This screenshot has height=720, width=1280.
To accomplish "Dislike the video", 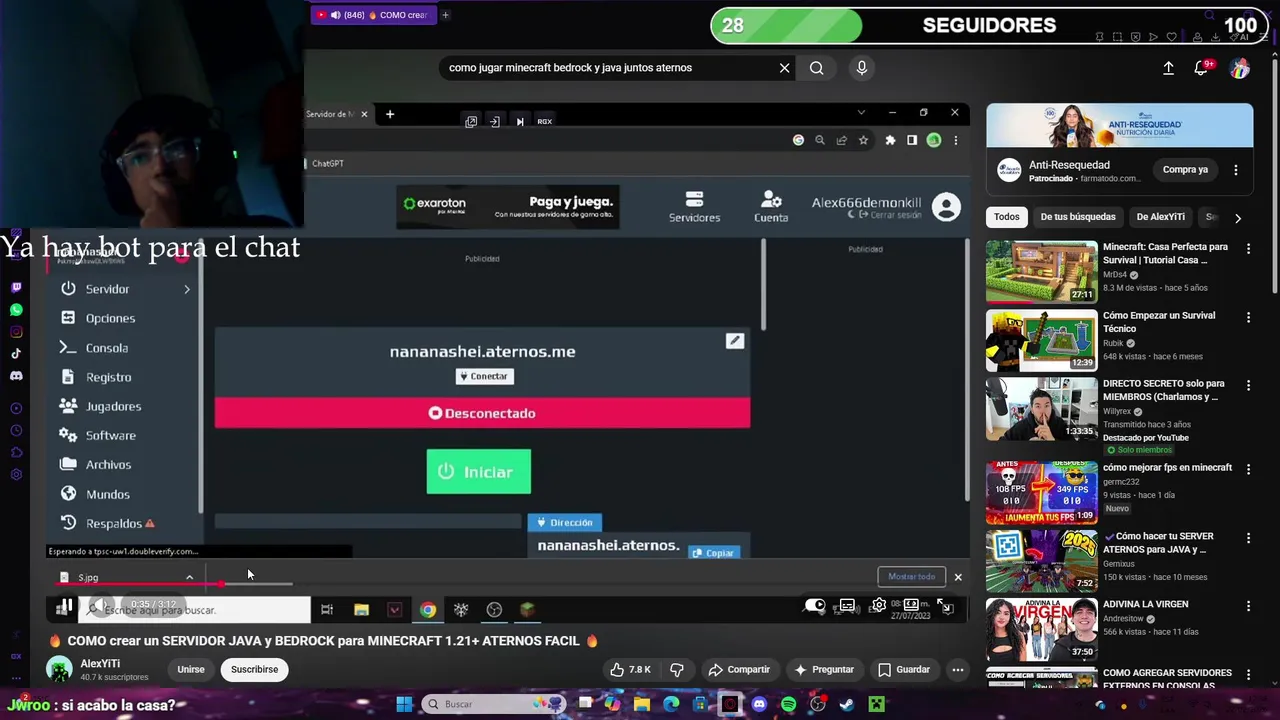I will click(677, 670).
